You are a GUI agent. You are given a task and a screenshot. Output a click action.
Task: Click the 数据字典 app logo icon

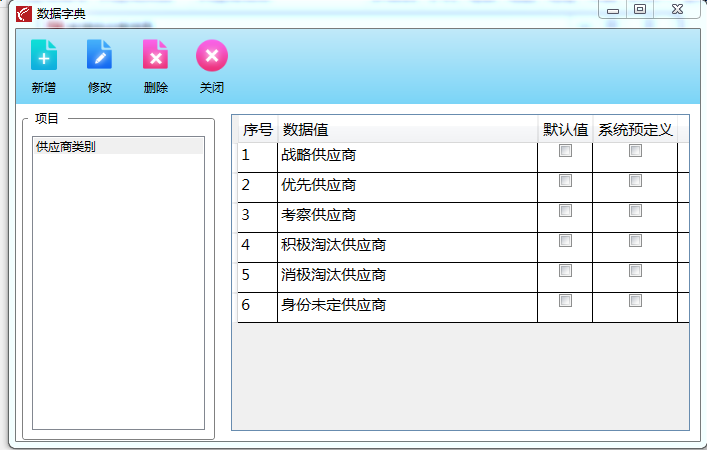click(x=24, y=14)
